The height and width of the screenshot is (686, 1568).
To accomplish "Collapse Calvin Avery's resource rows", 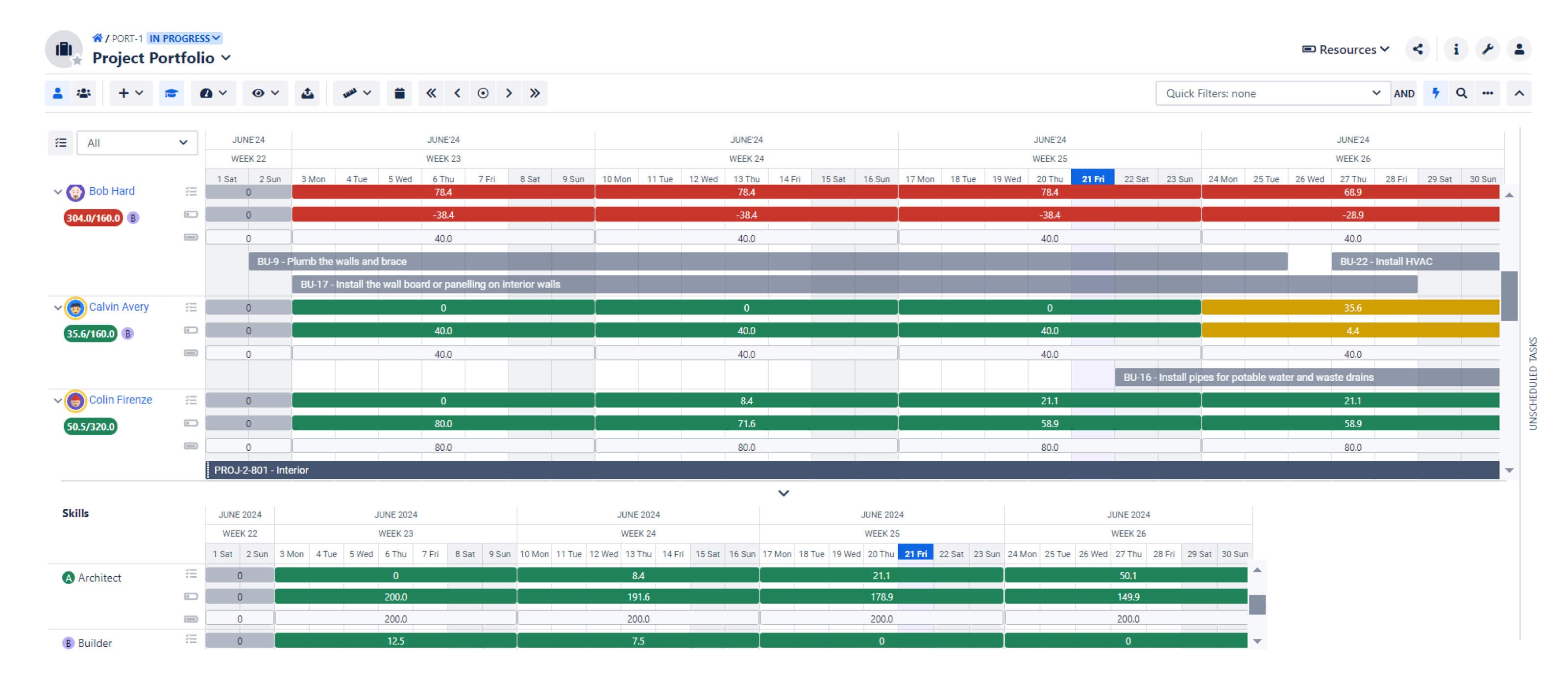I will coord(58,307).
